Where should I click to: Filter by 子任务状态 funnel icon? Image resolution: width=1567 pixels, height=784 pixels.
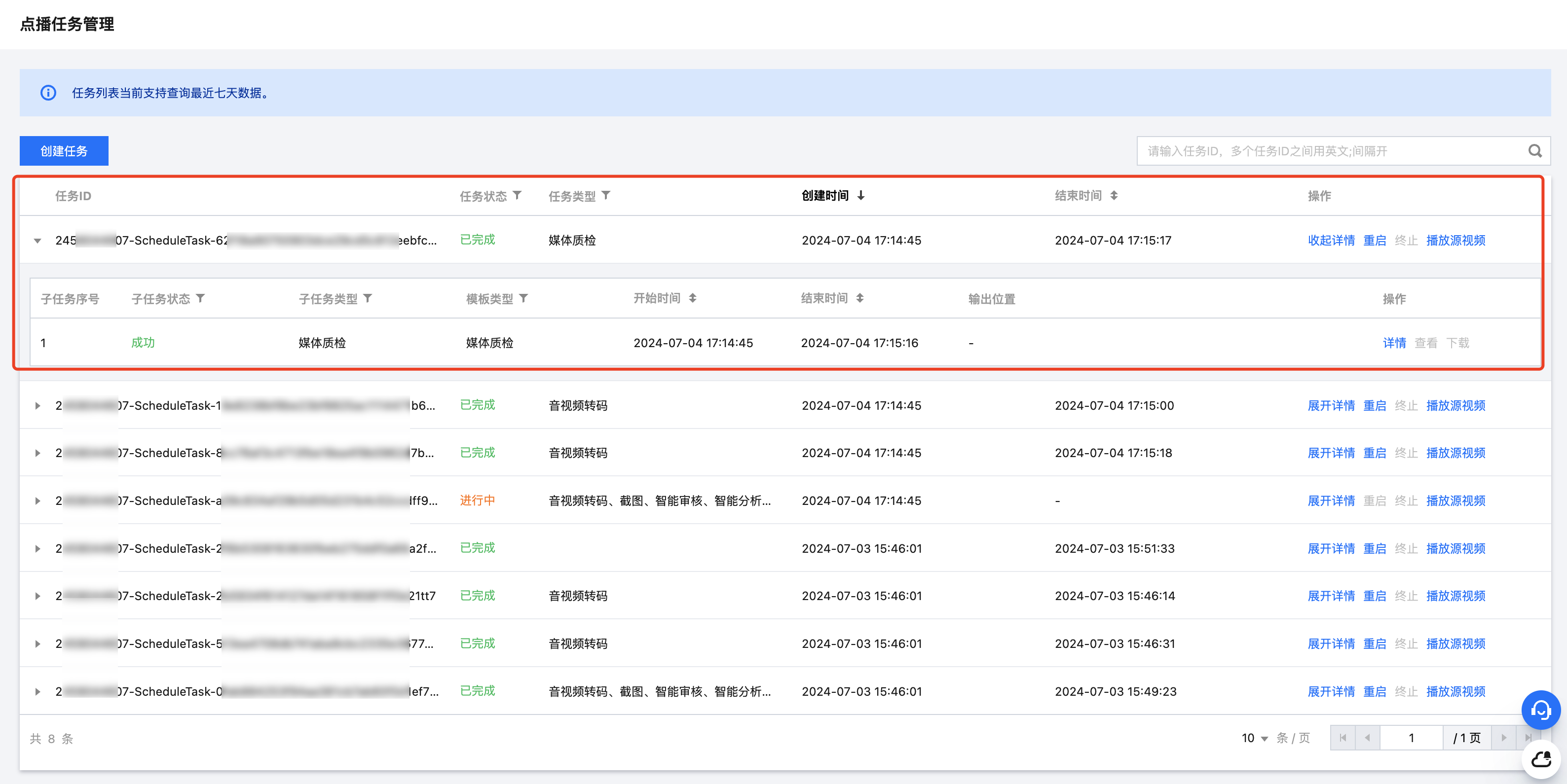[x=201, y=298]
